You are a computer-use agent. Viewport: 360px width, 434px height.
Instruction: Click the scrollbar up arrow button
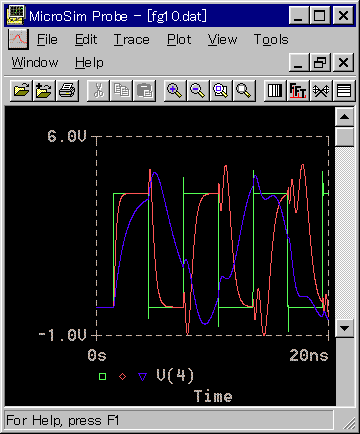point(344,117)
